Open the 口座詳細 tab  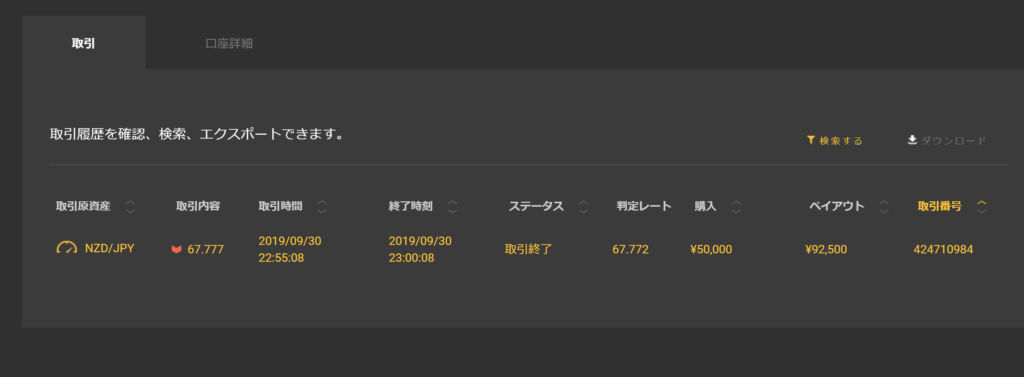pyautogui.click(x=229, y=44)
